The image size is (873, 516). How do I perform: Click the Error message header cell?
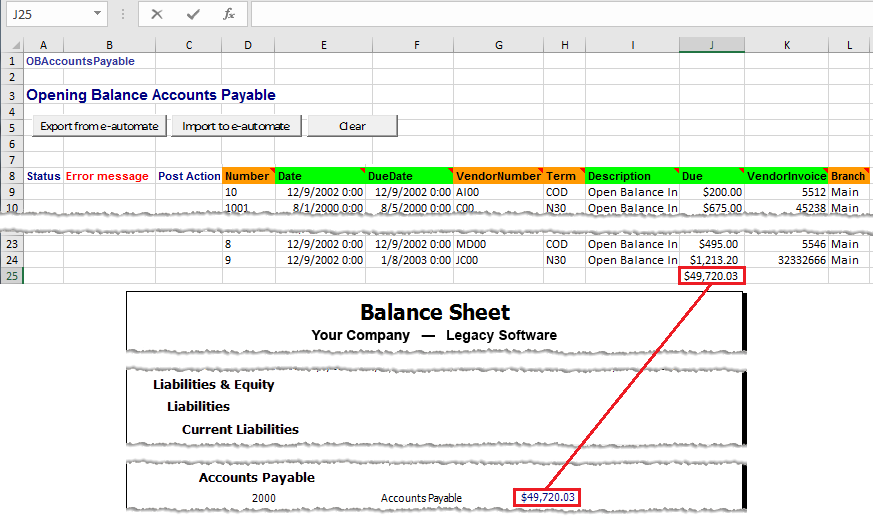107,176
